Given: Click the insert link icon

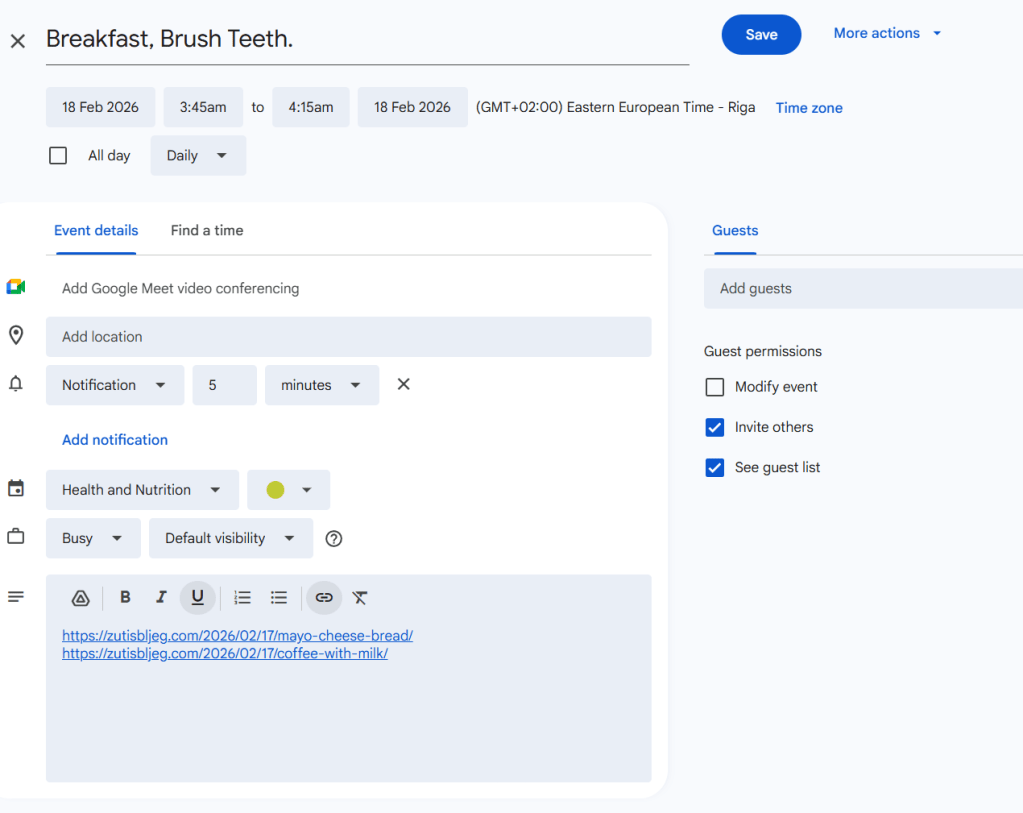Looking at the screenshot, I should click(324, 597).
